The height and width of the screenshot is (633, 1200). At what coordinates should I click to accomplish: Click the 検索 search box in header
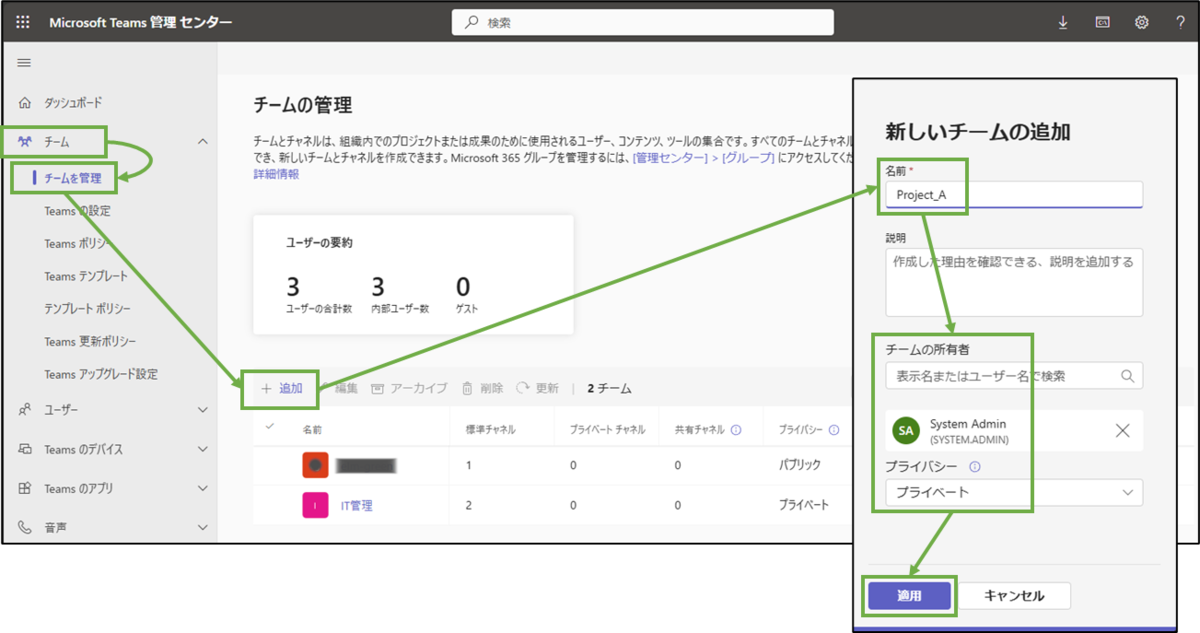(643, 22)
